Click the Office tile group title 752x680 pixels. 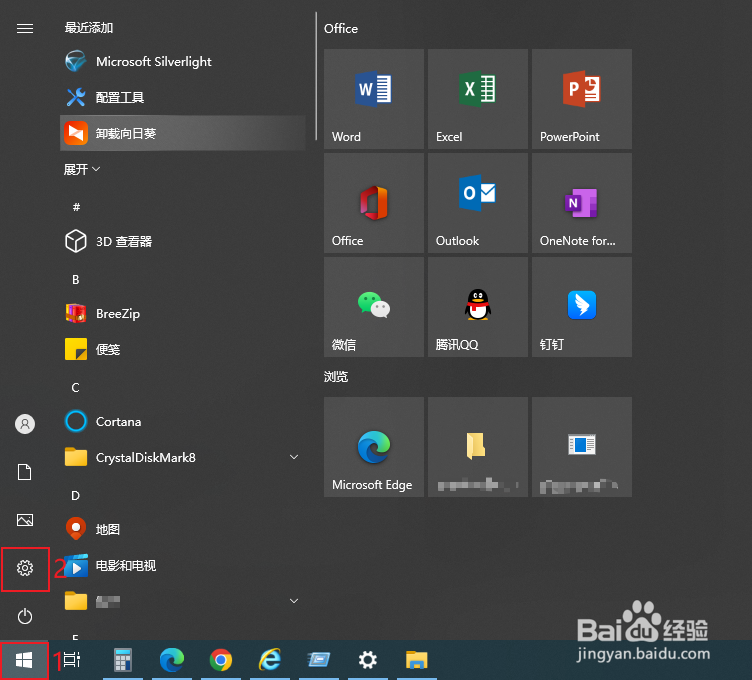click(x=341, y=29)
